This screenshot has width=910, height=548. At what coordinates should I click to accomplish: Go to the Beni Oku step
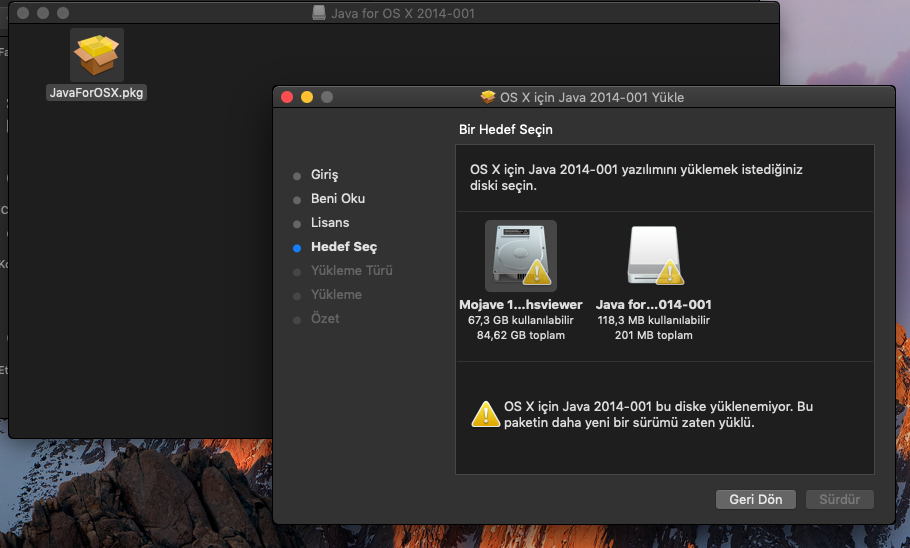(x=338, y=199)
